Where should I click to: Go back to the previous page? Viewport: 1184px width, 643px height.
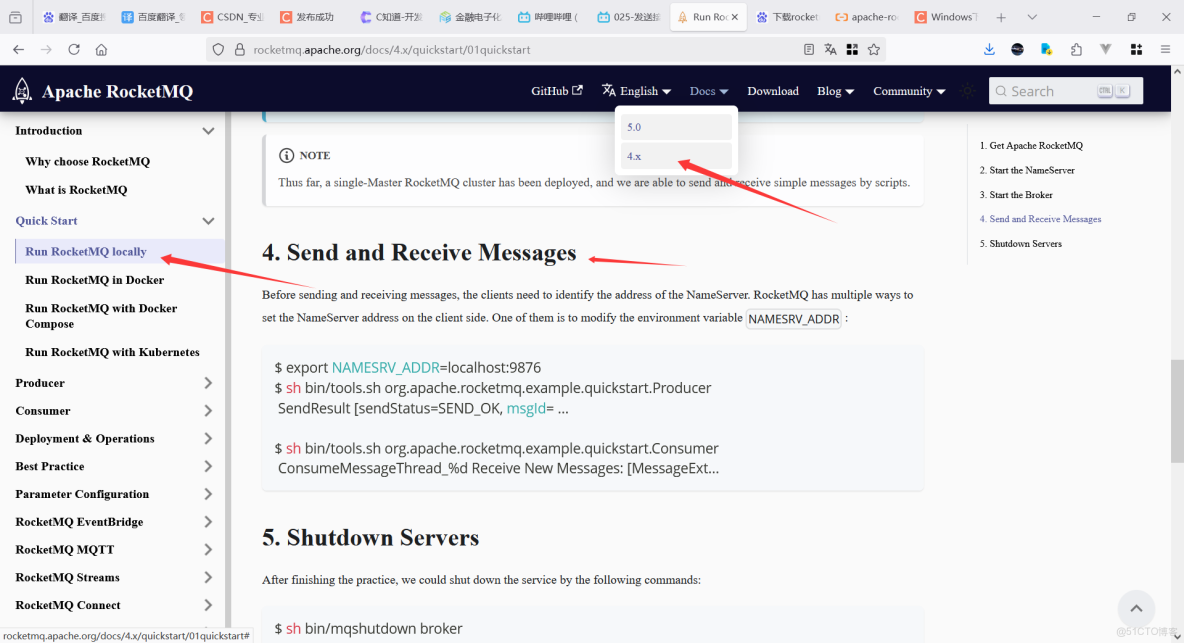[x=19, y=50]
